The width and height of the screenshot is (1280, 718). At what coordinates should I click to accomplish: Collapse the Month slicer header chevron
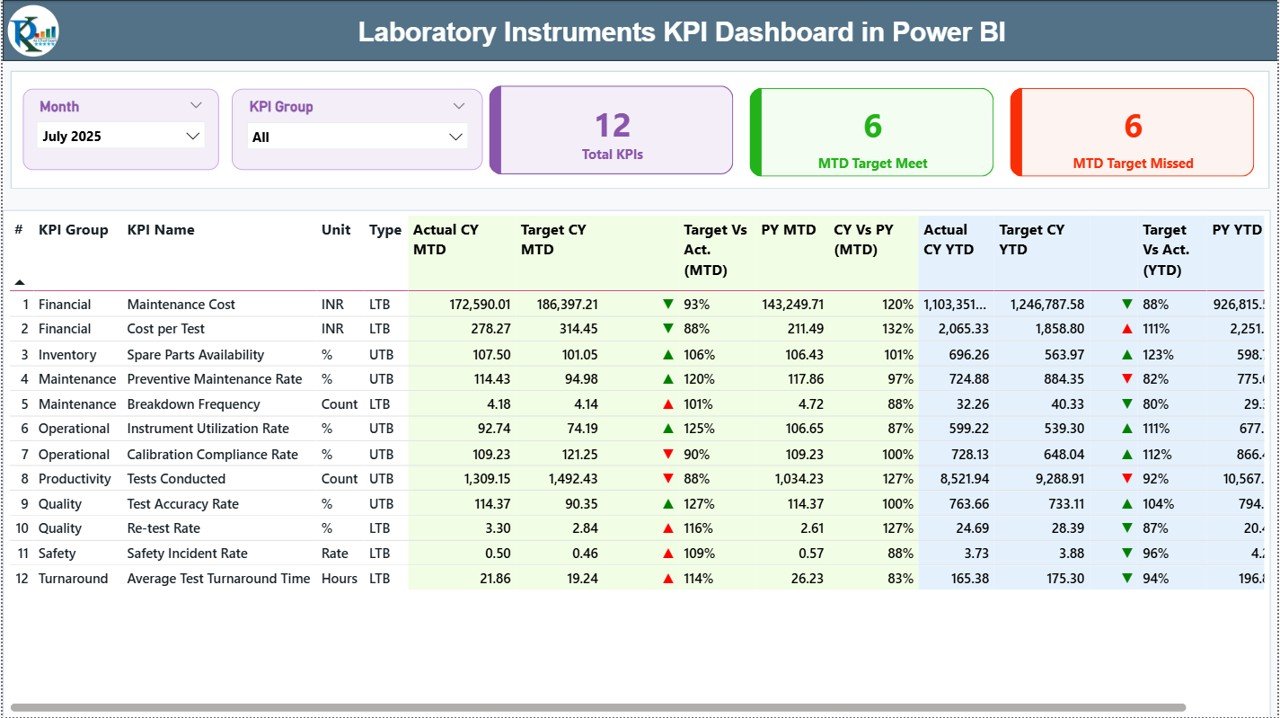tap(198, 105)
